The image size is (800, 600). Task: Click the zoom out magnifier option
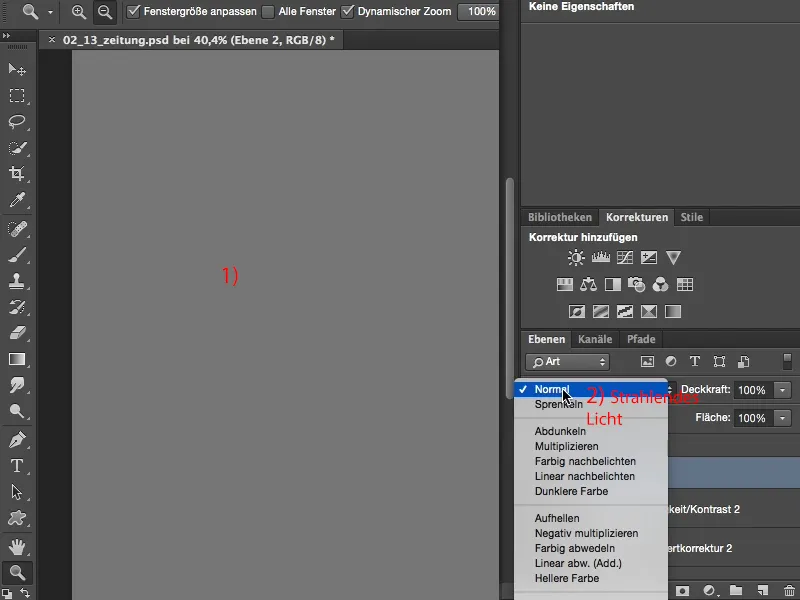[105, 11]
